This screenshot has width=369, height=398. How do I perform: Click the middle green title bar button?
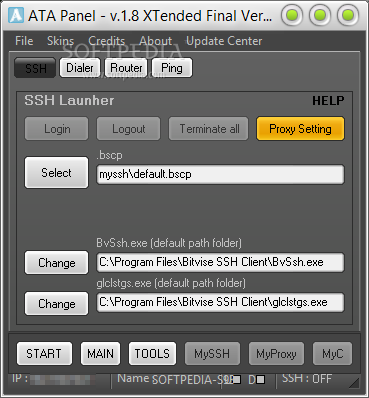[320, 15]
